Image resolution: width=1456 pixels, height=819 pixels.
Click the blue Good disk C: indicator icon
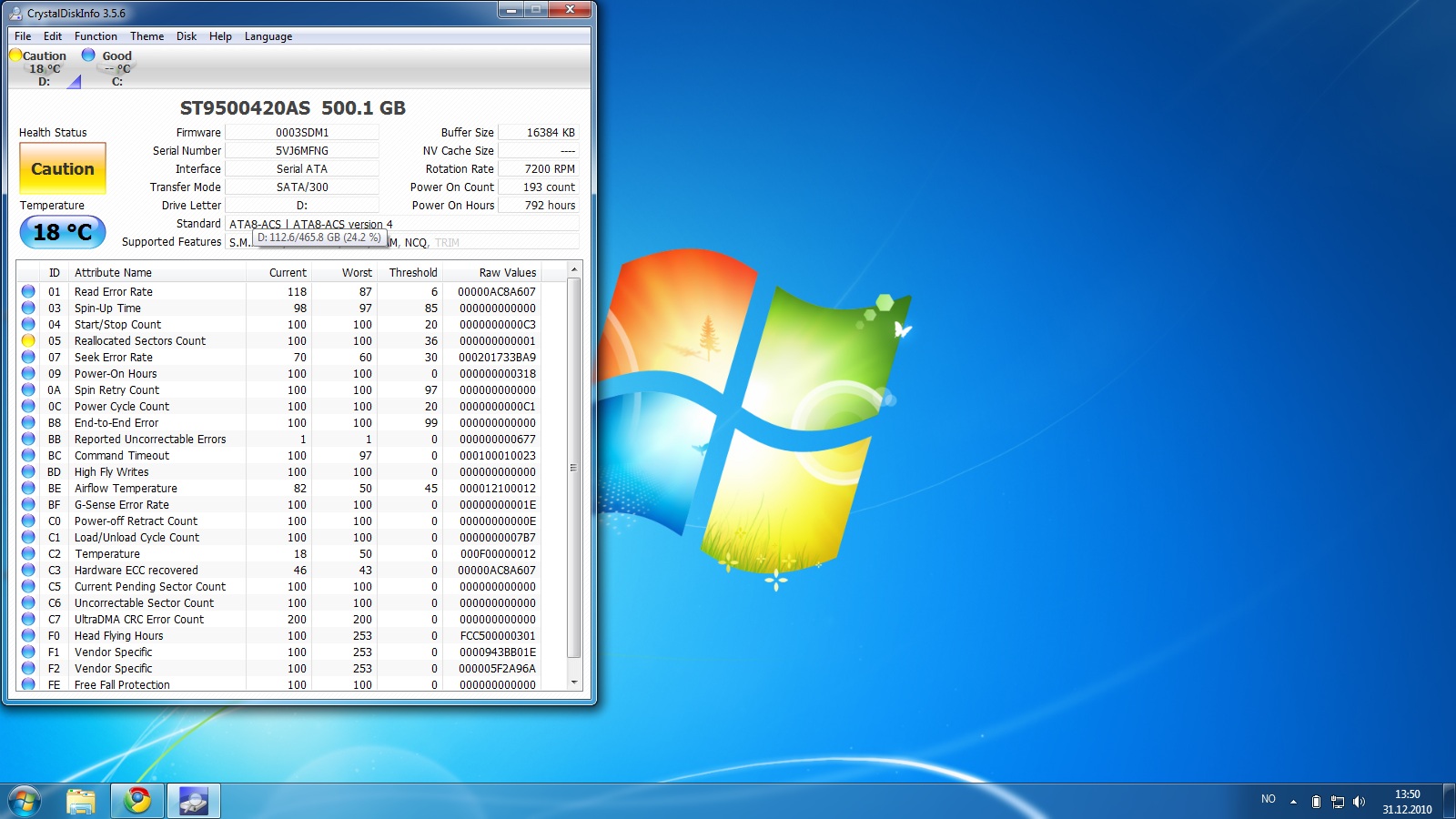click(x=88, y=55)
